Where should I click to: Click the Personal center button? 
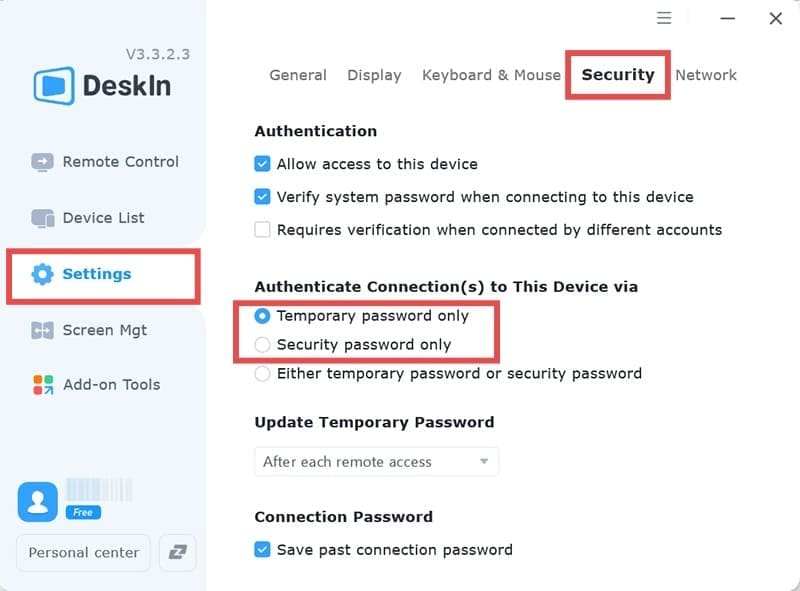pos(84,553)
